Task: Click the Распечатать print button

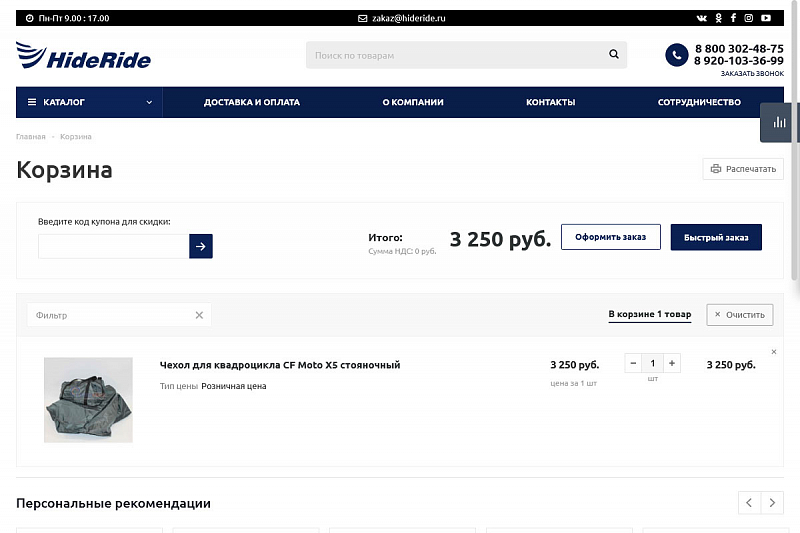Action: click(x=743, y=169)
